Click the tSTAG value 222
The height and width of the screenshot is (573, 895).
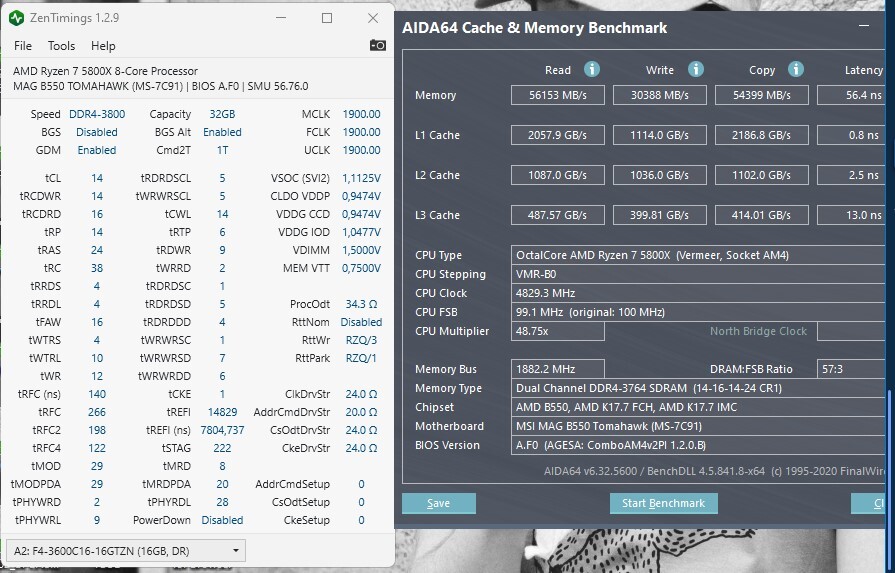point(222,449)
